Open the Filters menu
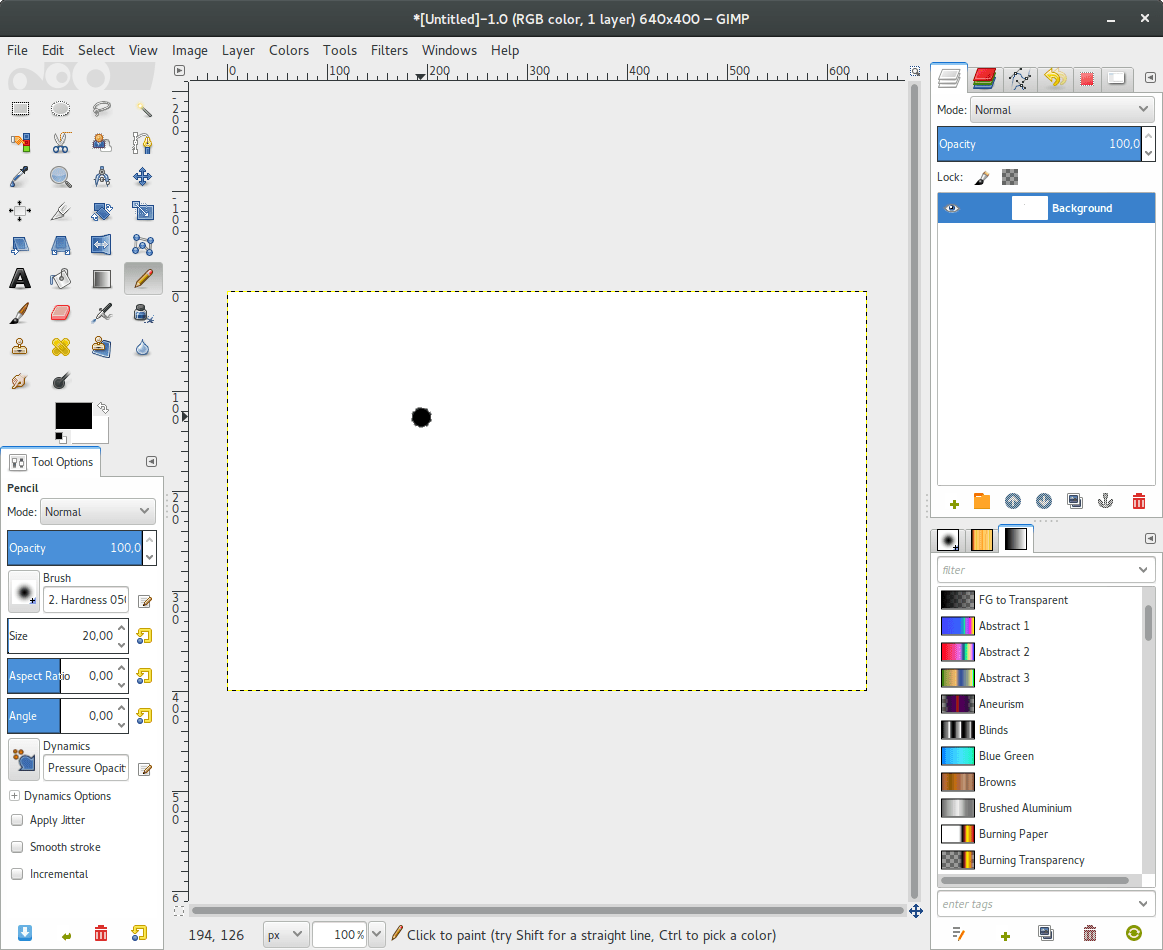The image size is (1163, 950). pos(389,50)
